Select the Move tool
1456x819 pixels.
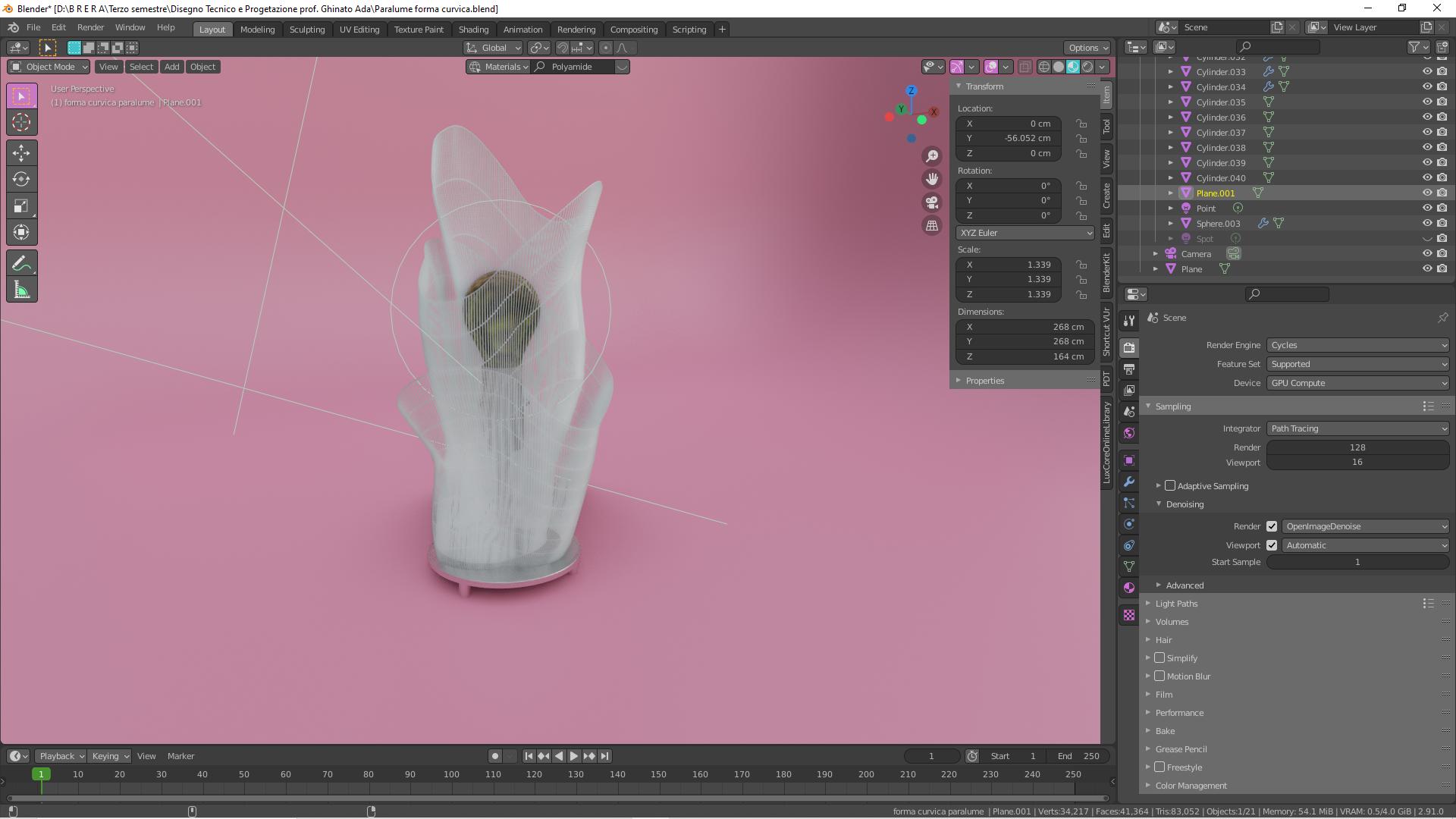(x=21, y=152)
